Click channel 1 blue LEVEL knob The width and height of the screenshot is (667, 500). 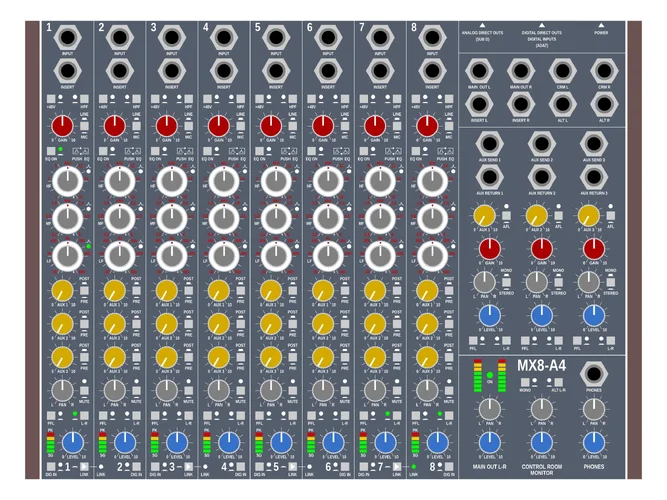click(73, 443)
